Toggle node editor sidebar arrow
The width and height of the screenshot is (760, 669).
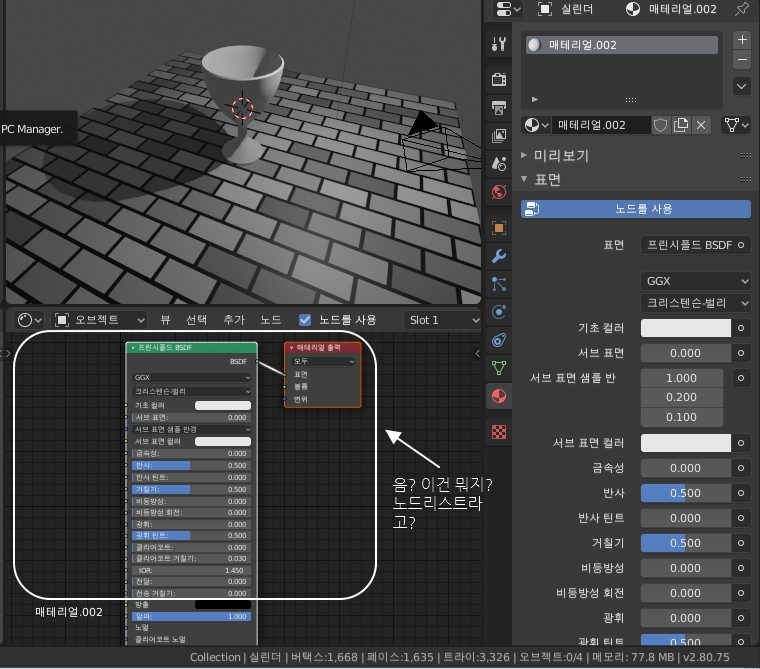tap(477, 353)
